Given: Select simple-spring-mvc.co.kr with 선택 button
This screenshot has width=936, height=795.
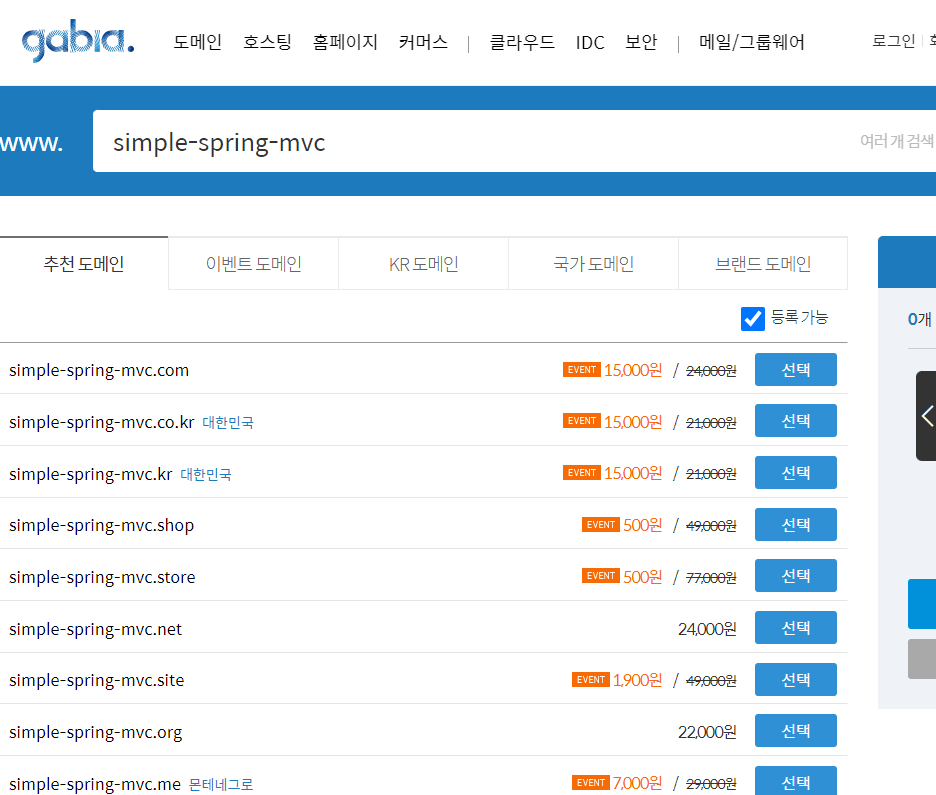Looking at the screenshot, I should pyautogui.click(x=796, y=421).
